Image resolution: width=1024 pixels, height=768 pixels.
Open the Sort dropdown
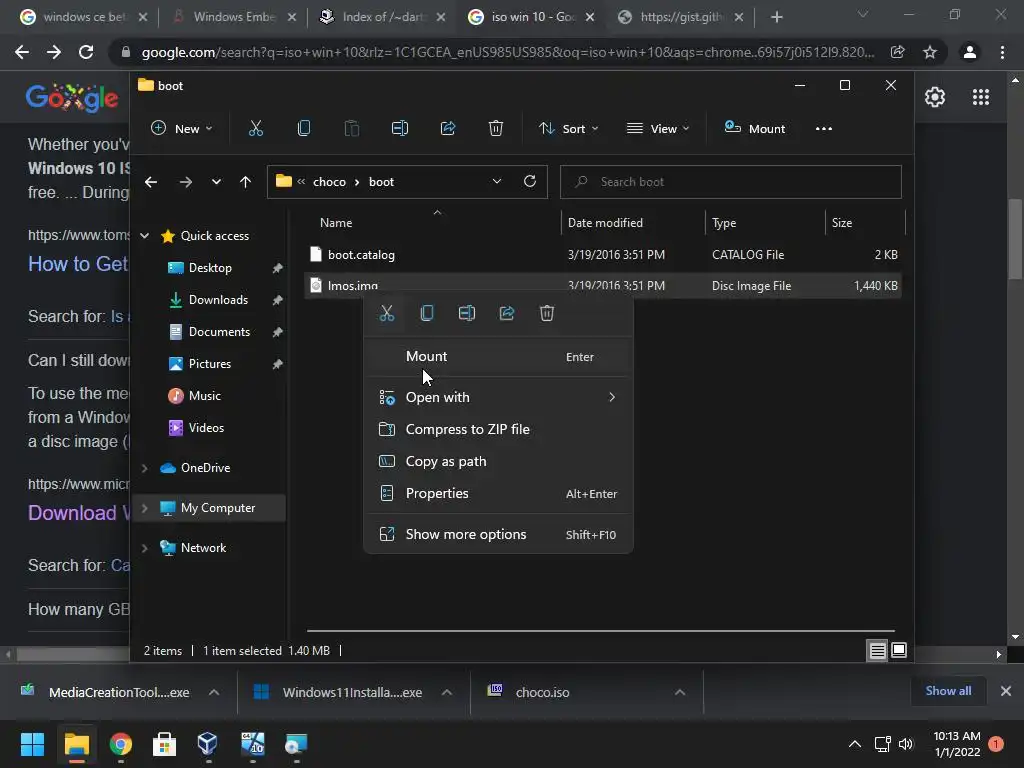point(568,129)
